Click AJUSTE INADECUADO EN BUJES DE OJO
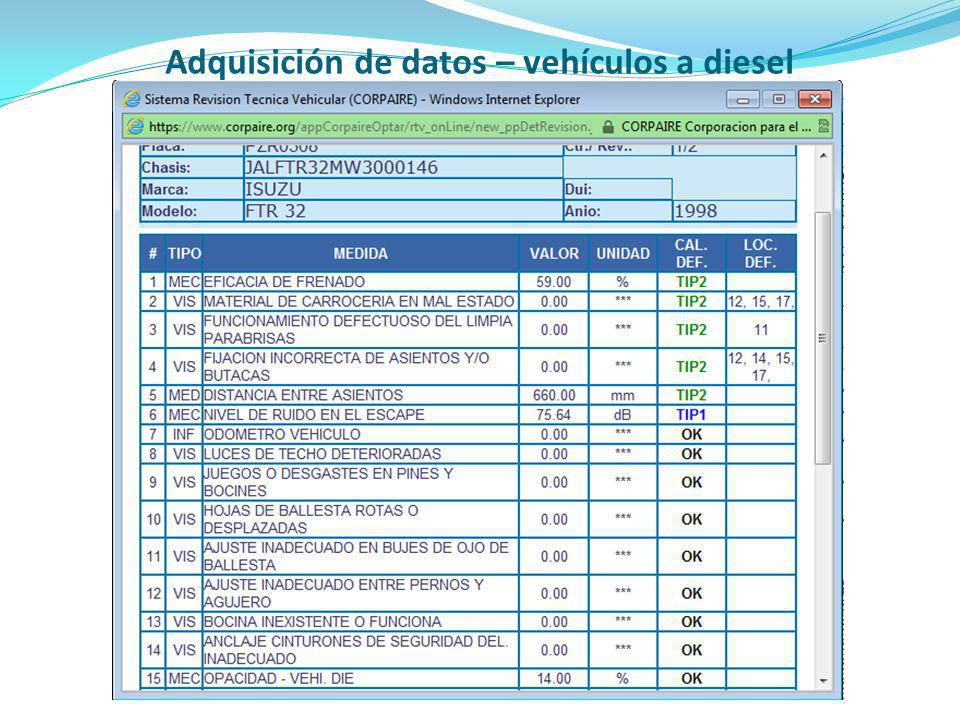Viewport: 960px width, 720px height. 356,556
